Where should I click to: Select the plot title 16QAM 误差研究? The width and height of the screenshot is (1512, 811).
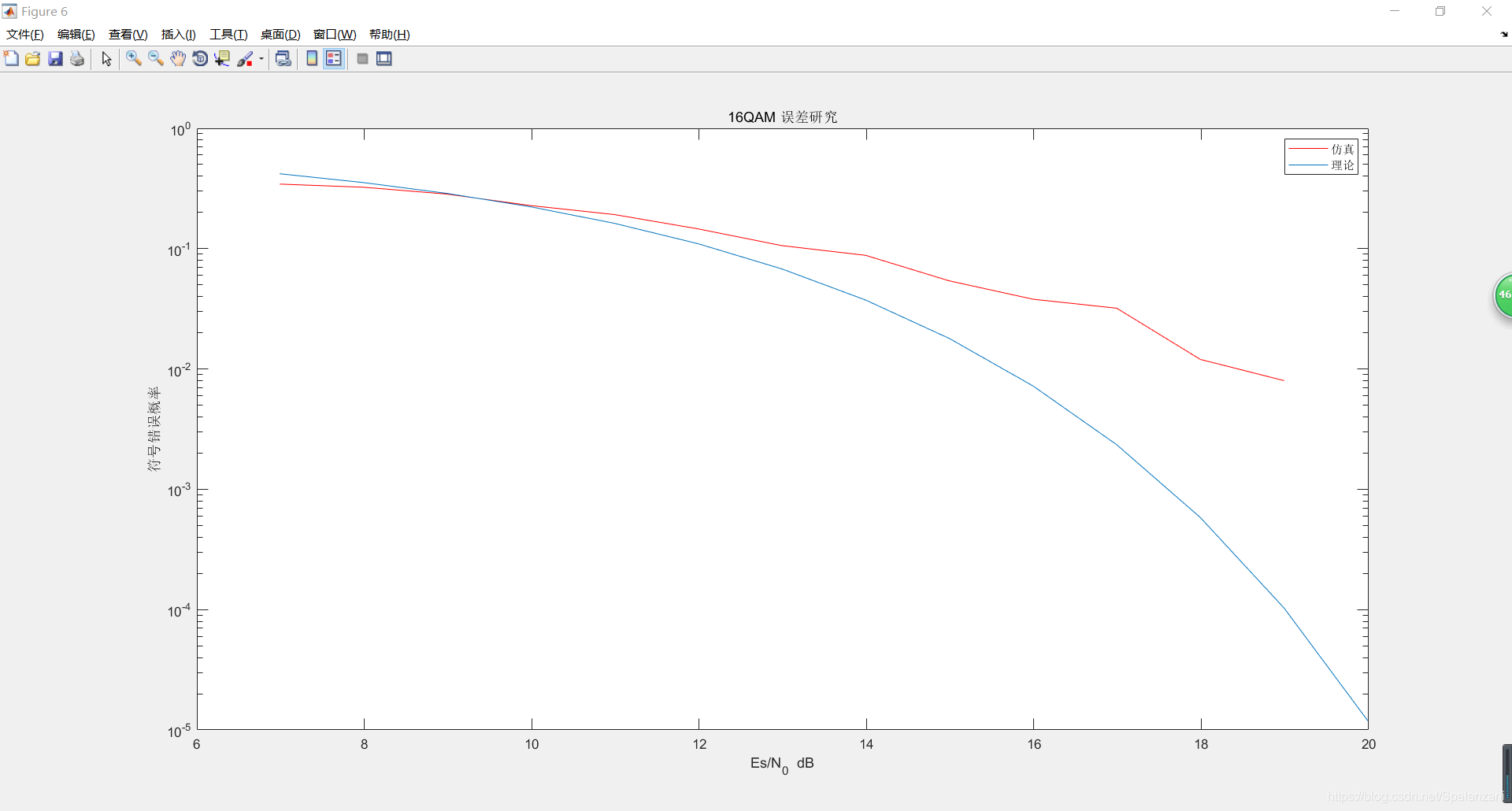[x=782, y=117]
